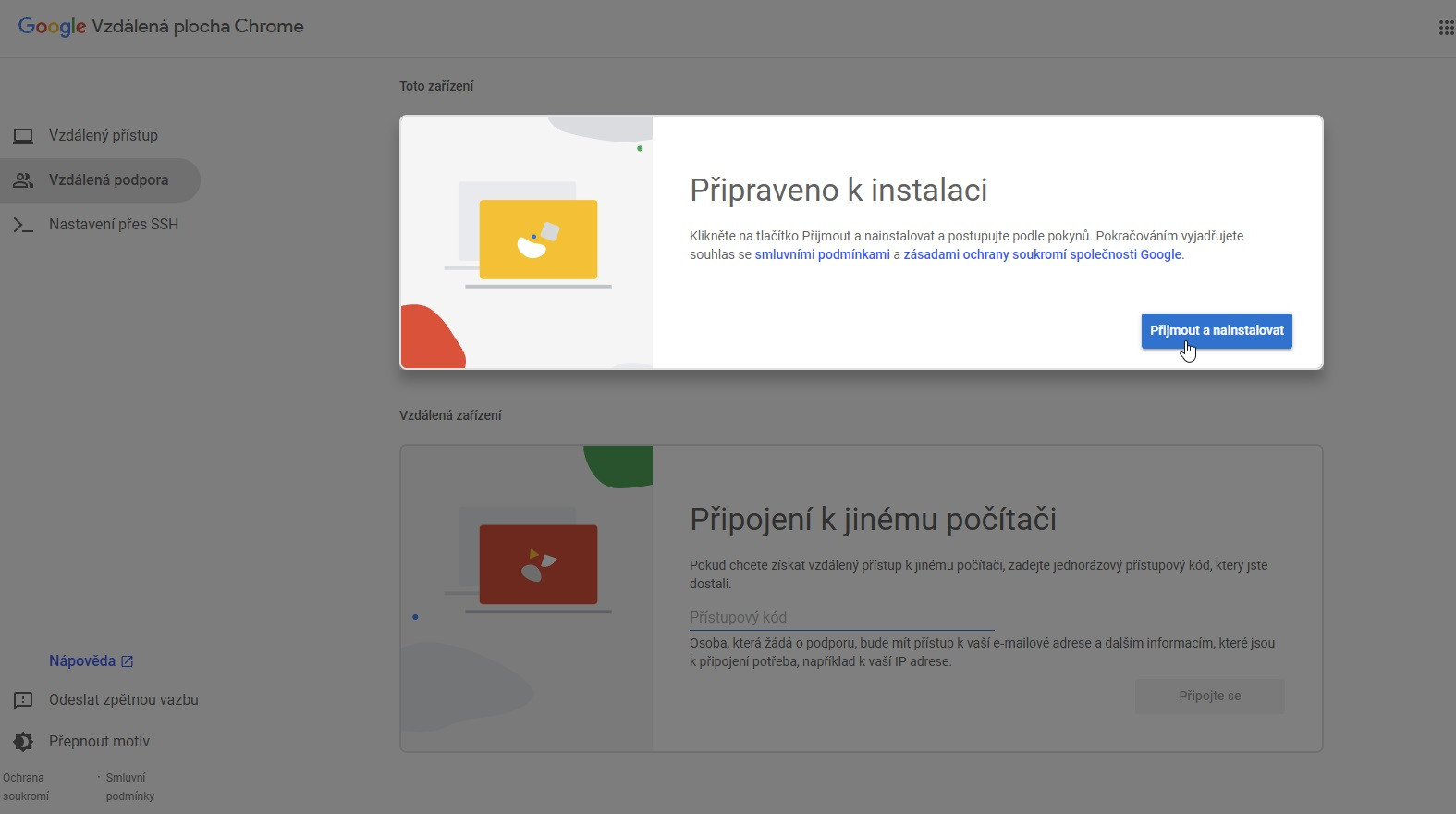Open the Nápověda help link
Image resolution: width=1456 pixels, height=814 pixels.
(x=82, y=661)
